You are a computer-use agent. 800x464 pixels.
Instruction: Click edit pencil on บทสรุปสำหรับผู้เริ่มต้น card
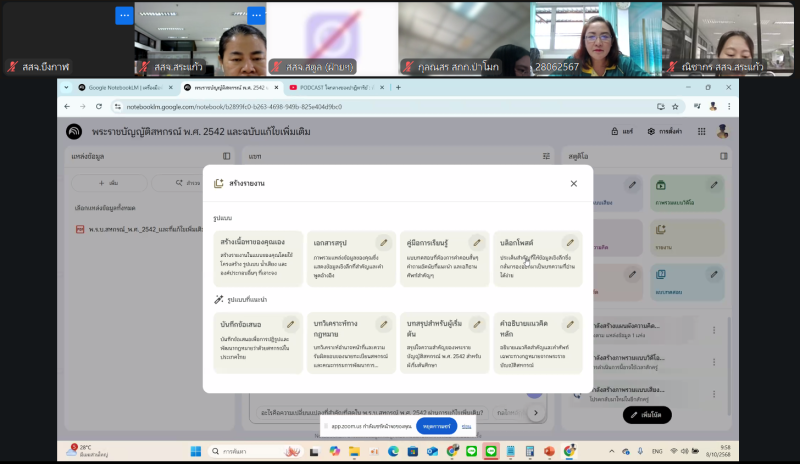[x=476, y=324]
